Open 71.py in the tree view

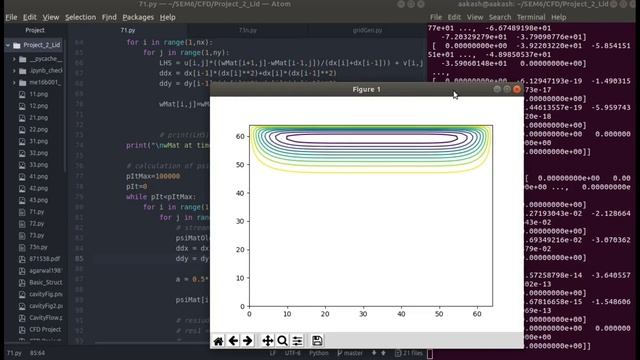click(37, 212)
